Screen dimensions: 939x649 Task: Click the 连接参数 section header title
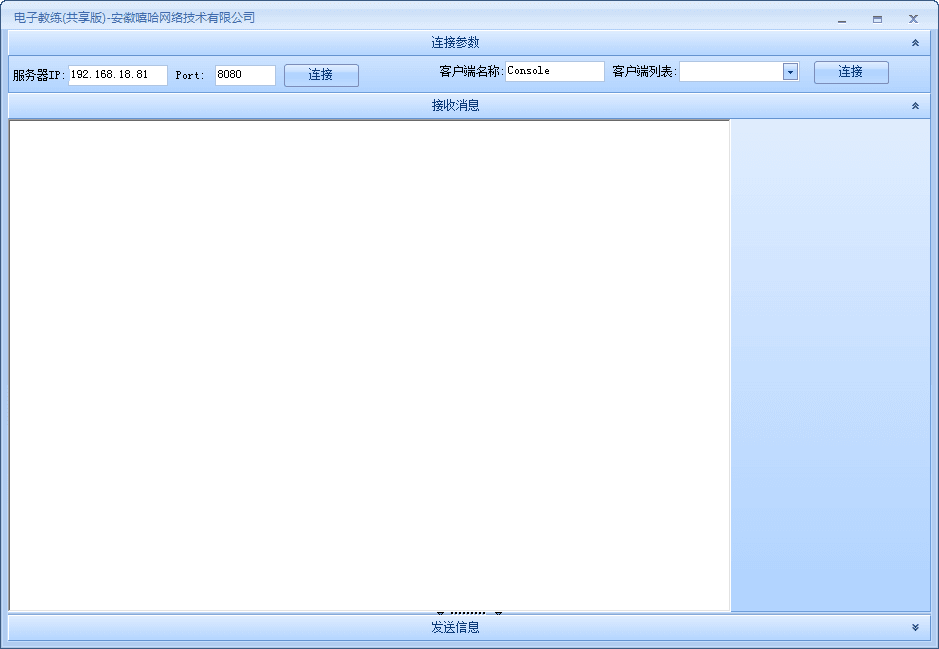(x=455, y=43)
